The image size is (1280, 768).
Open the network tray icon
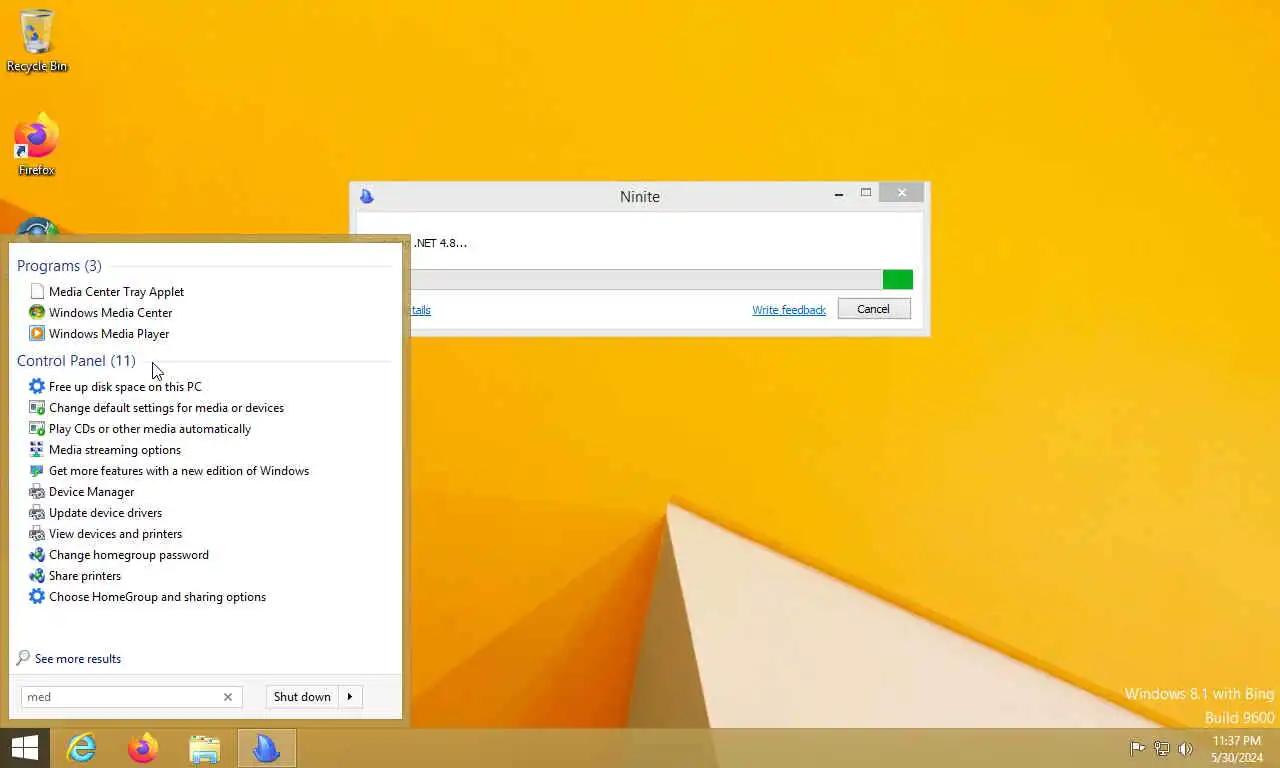pyautogui.click(x=1161, y=748)
